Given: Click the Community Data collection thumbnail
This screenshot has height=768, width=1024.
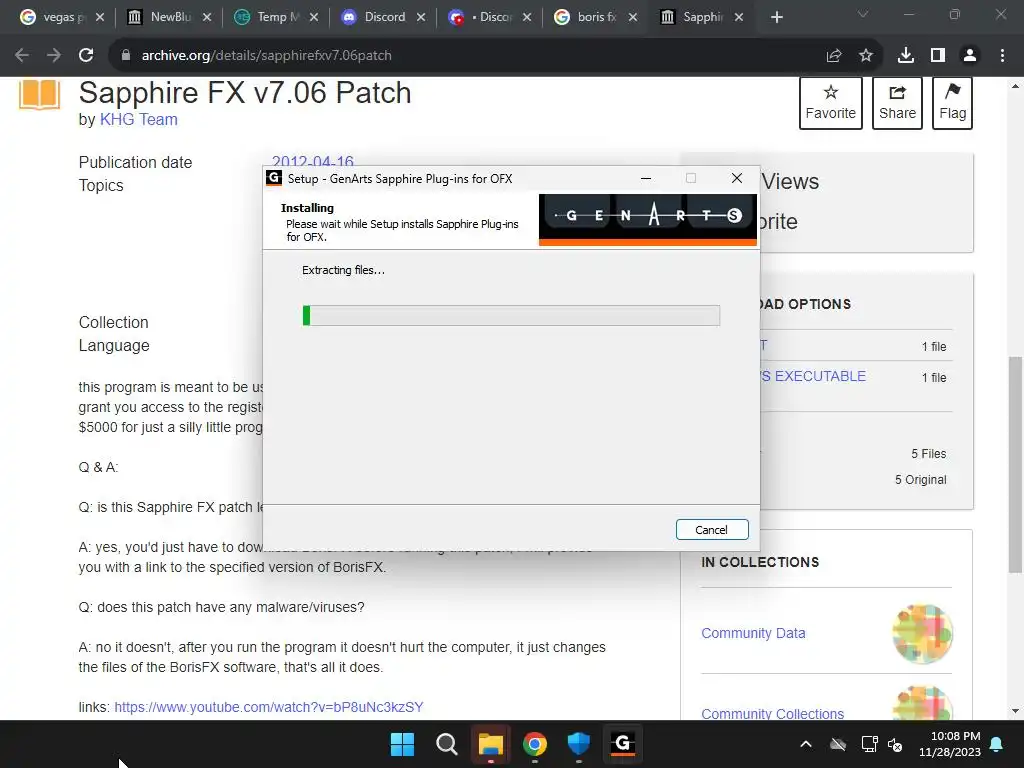Looking at the screenshot, I should coord(922,633).
